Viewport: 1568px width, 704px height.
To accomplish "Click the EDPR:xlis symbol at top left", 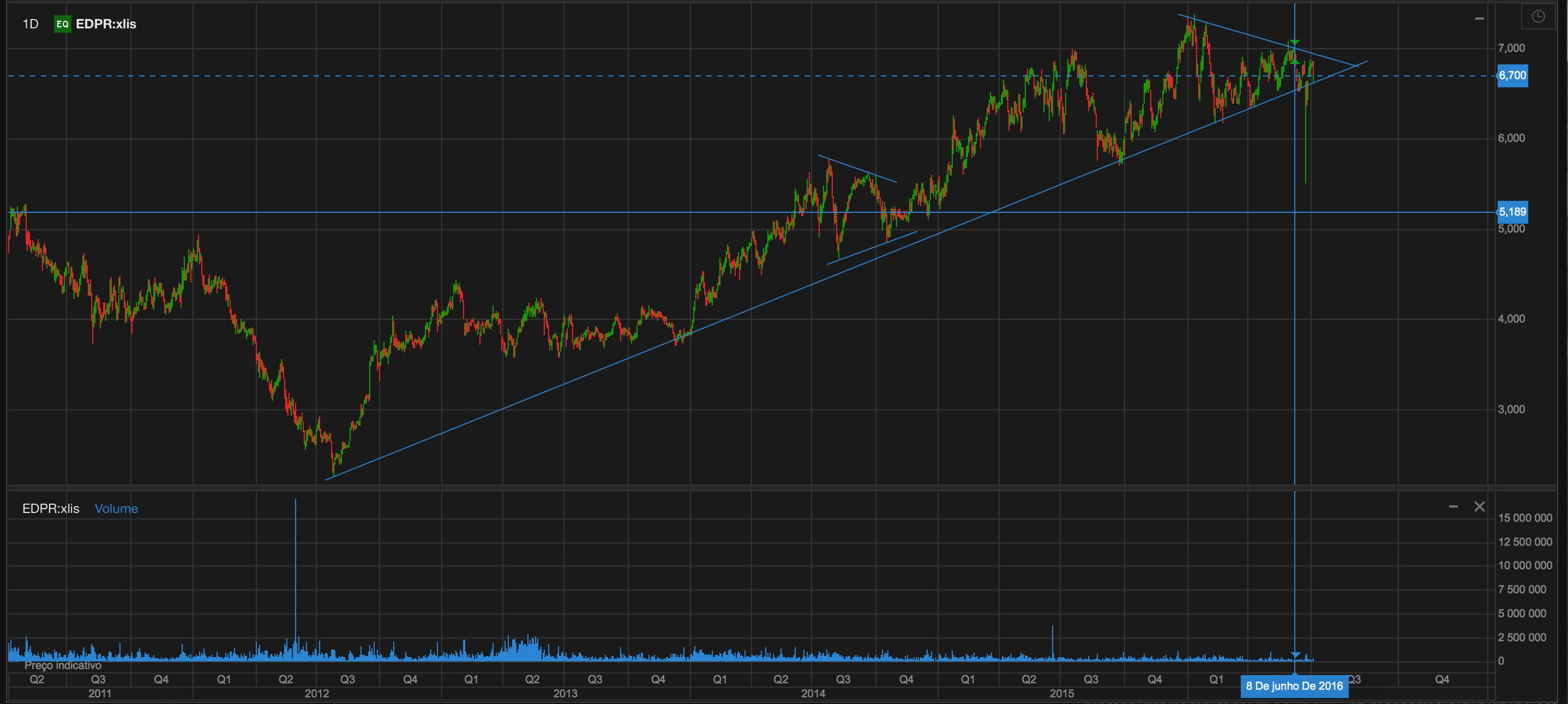I will coord(106,25).
